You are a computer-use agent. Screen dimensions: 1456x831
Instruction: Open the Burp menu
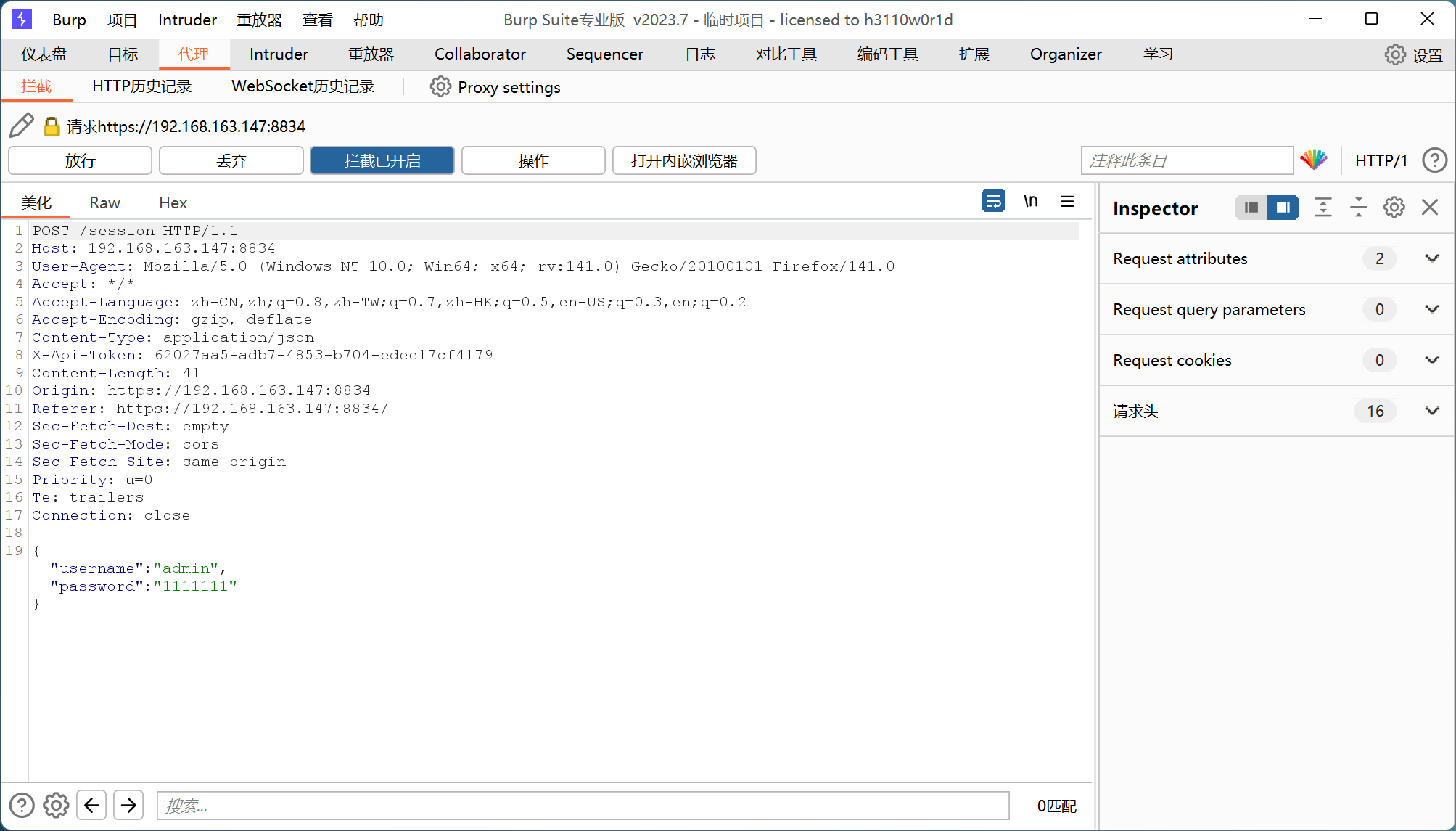pyautogui.click(x=69, y=20)
